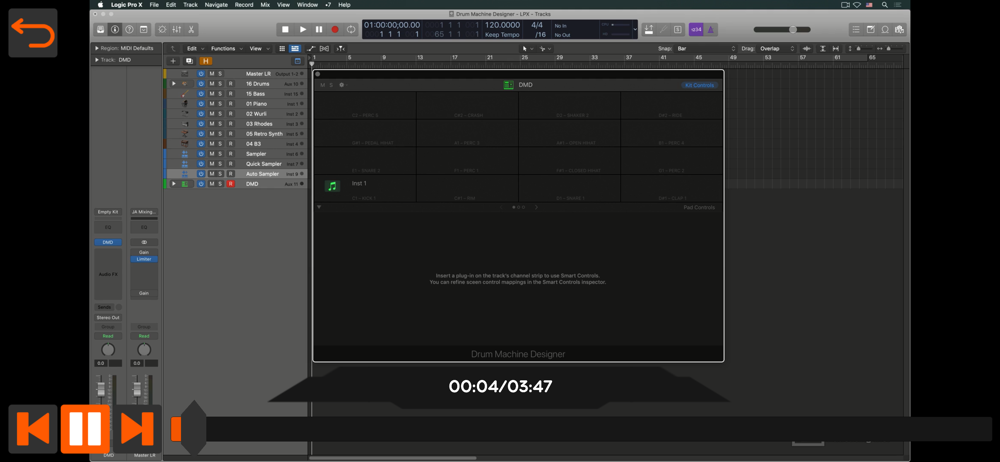
Task: Click the Pause transport button
Action: pos(319,29)
